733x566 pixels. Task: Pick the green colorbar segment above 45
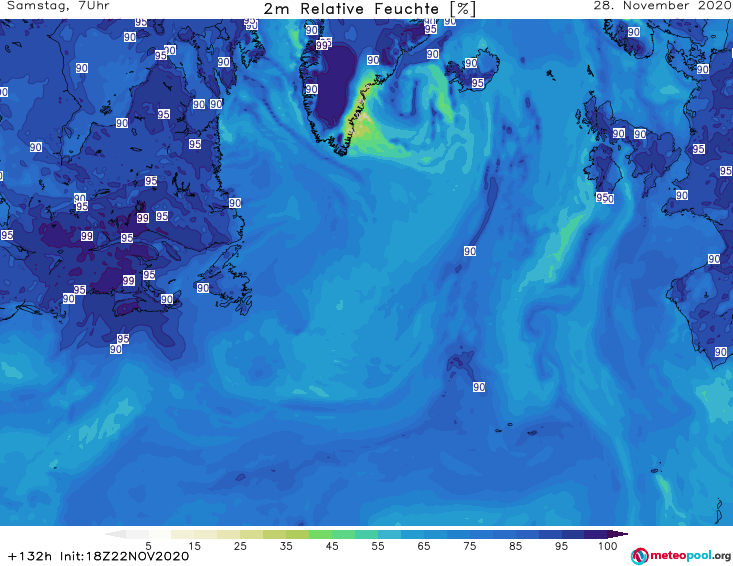click(x=320, y=534)
